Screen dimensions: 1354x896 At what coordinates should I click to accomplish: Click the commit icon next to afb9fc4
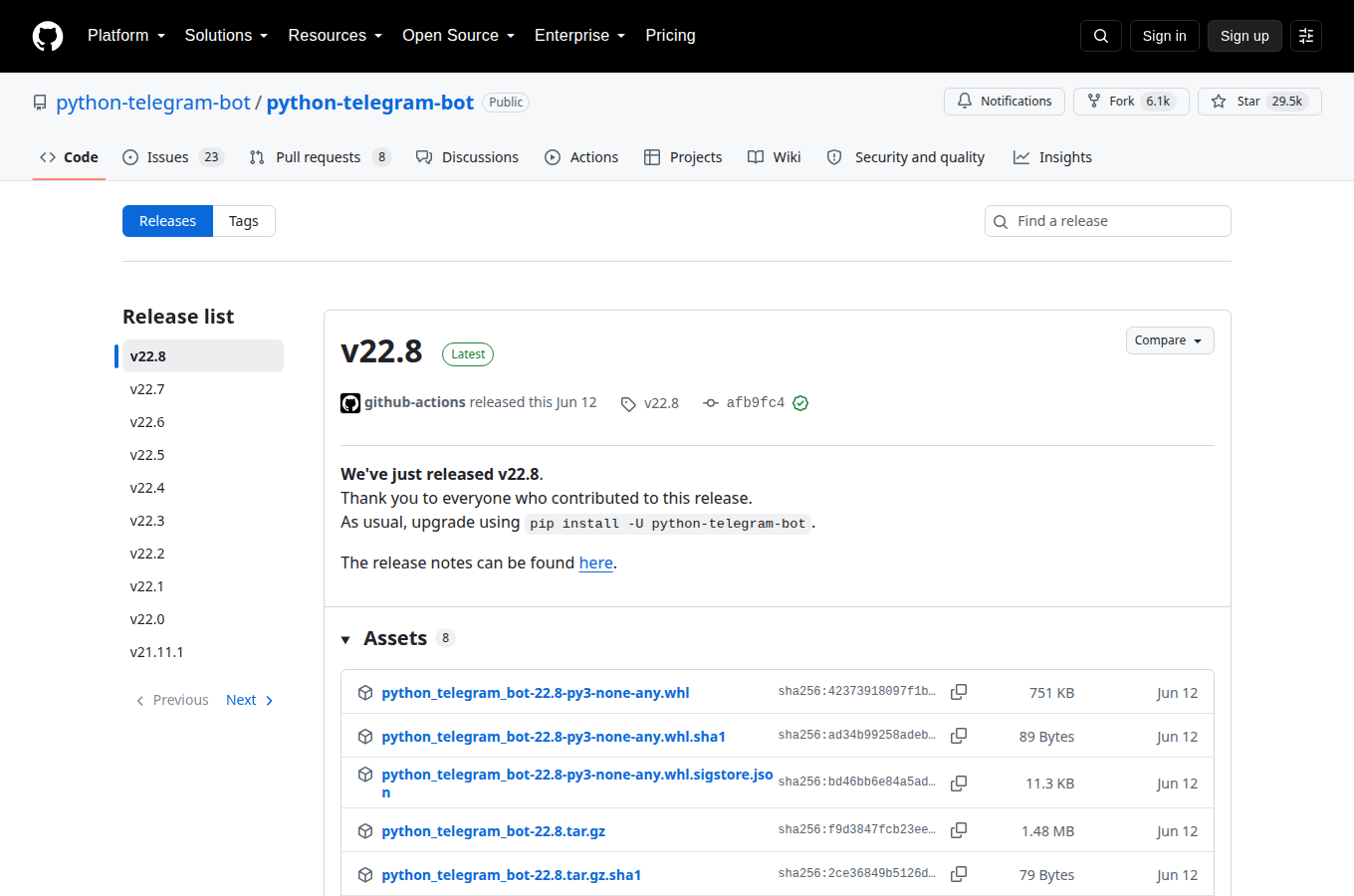point(711,403)
